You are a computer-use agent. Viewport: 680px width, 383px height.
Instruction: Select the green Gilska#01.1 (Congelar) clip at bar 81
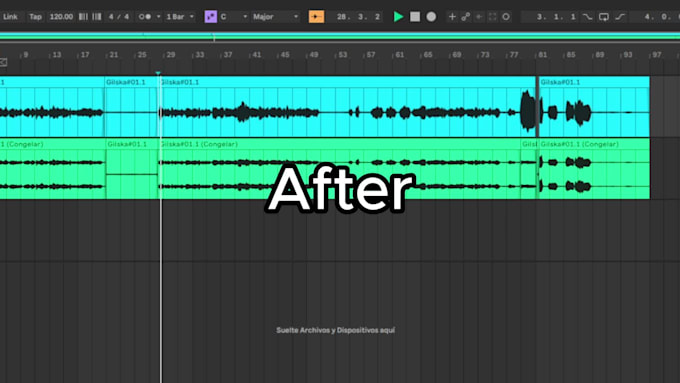point(594,169)
